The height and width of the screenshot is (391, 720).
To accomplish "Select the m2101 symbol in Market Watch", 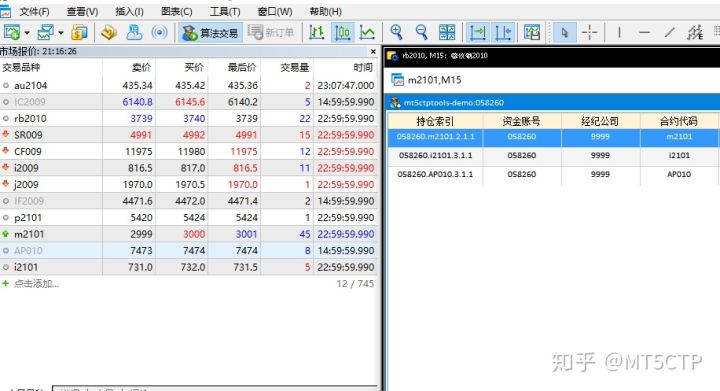I will point(189,234).
